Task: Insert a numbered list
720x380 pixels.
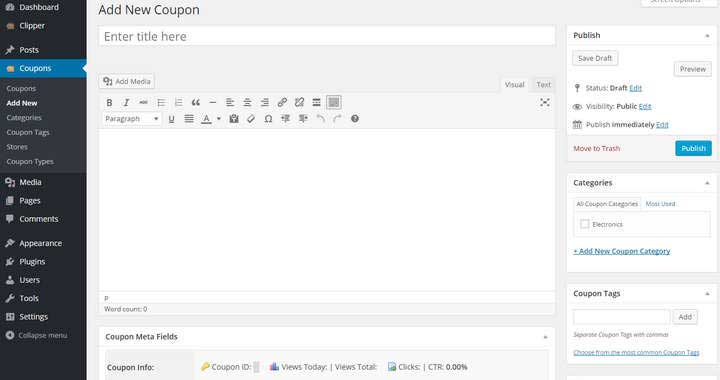Action: [179, 102]
